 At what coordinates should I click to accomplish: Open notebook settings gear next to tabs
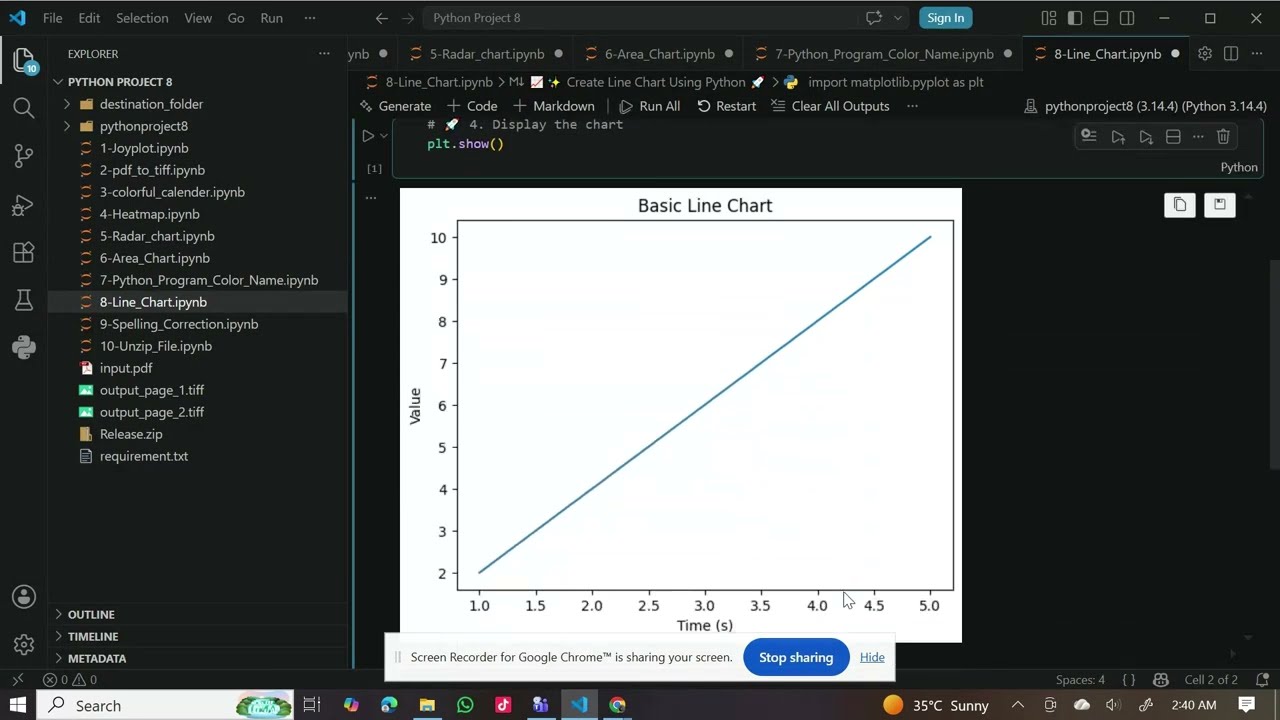coord(1205,54)
